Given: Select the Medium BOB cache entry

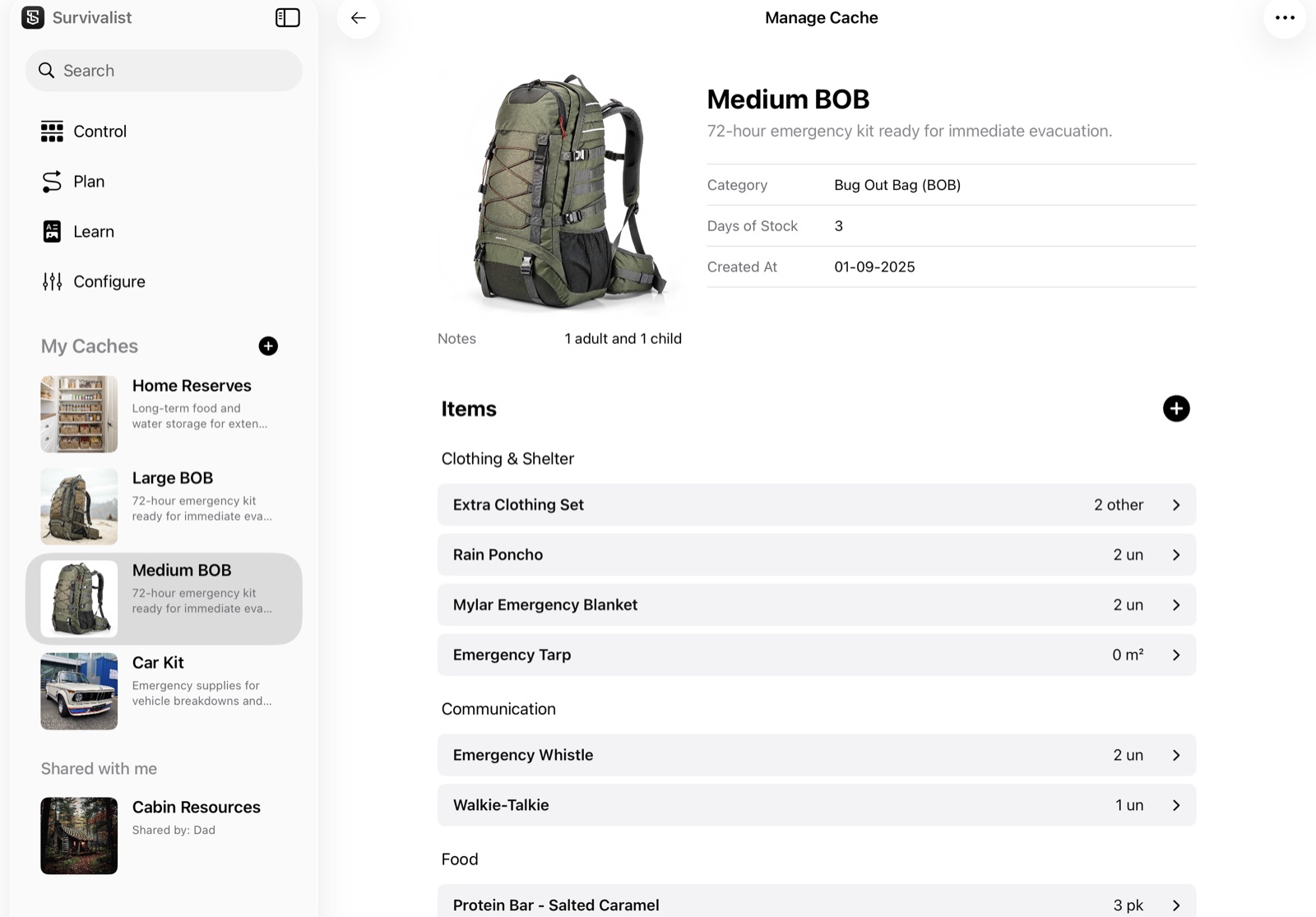Looking at the screenshot, I should 164,599.
